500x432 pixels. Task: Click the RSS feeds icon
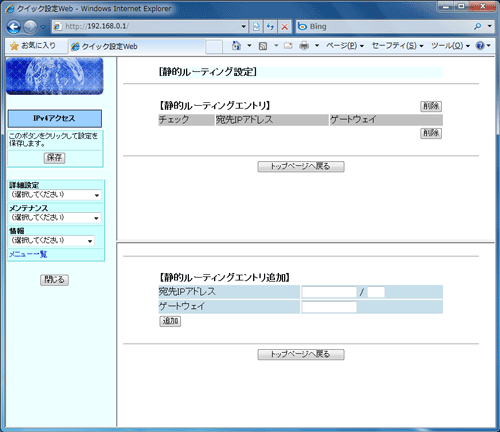[x=263, y=46]
